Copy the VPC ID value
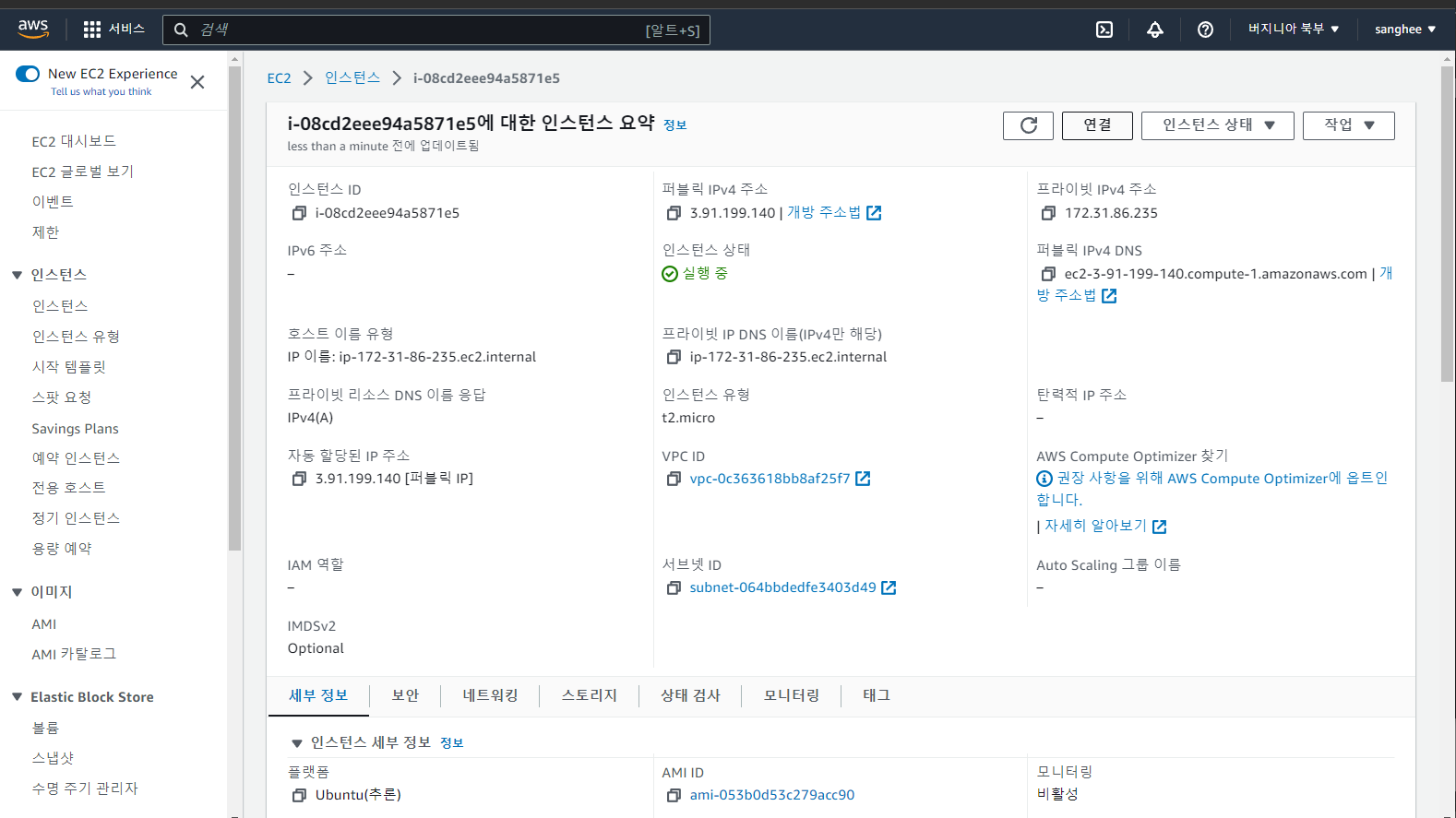This screenshot has height=818, width=1456. click(x=674, y=479)
